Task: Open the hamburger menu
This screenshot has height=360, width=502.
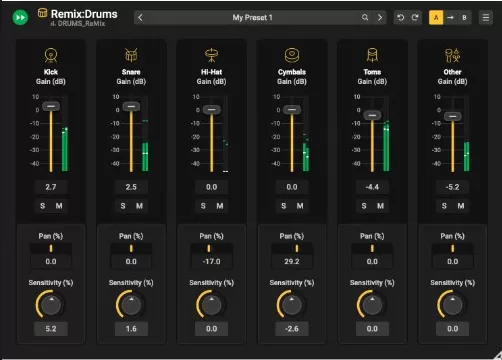Action: click(486, 18)
